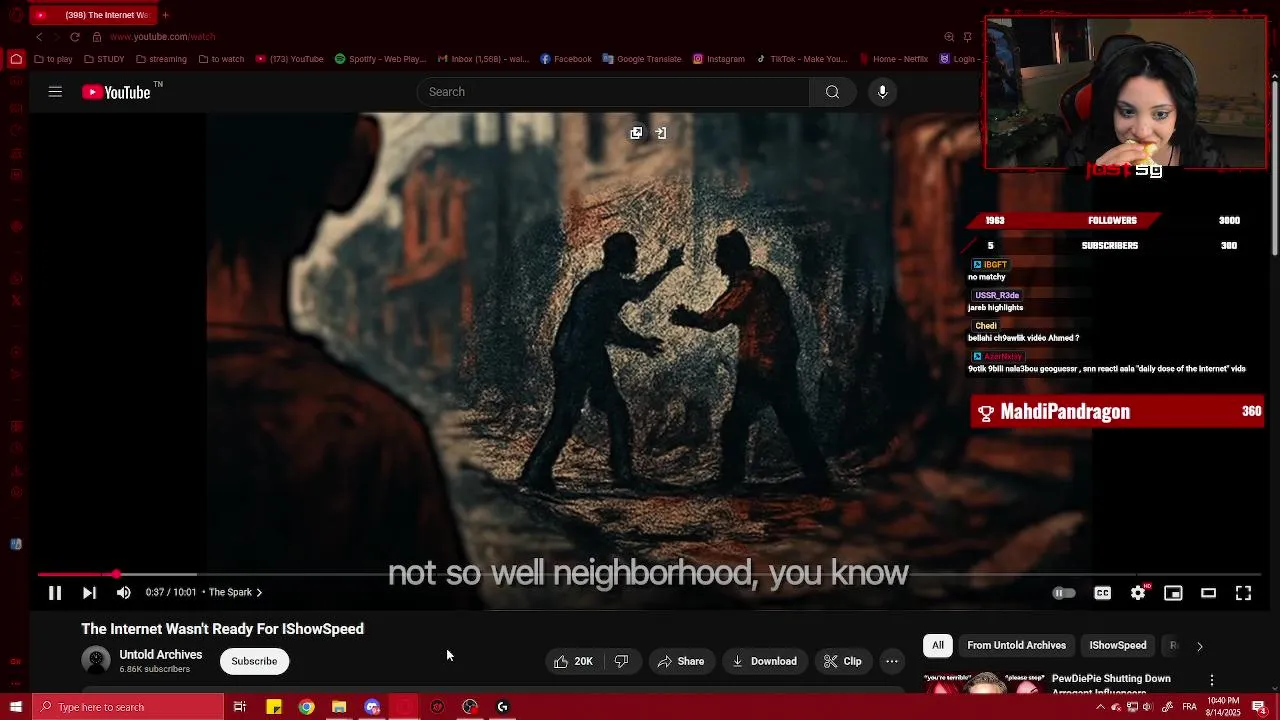This screenshot has height=720, width=1280.
Task: Open Google Chrome from taskbar
Action: (x=306, y=707)
